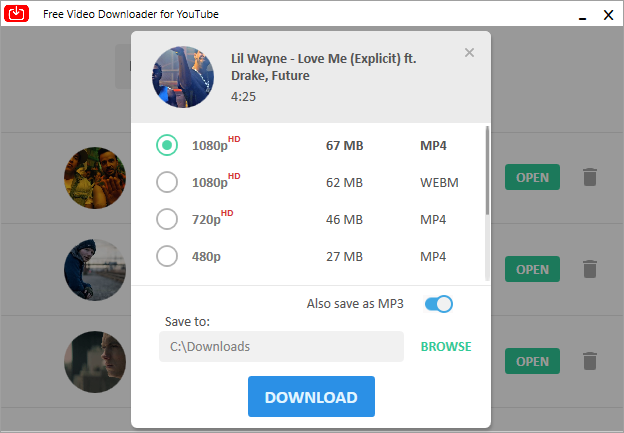Click third list item round thumbnail
Image resolution: width=624 pixels, height=433 pixels.
tap(95, 362)
